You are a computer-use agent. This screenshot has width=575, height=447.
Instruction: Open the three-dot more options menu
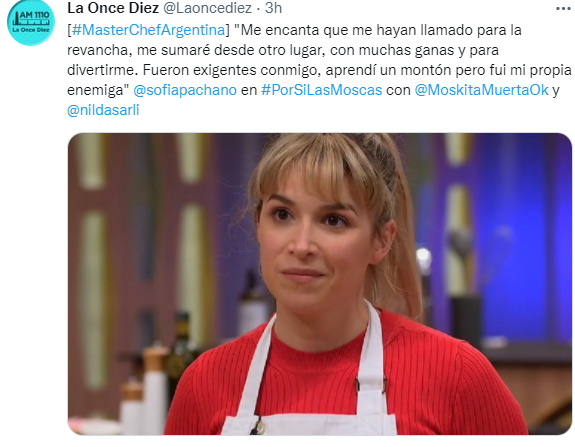tap(563, 8)
